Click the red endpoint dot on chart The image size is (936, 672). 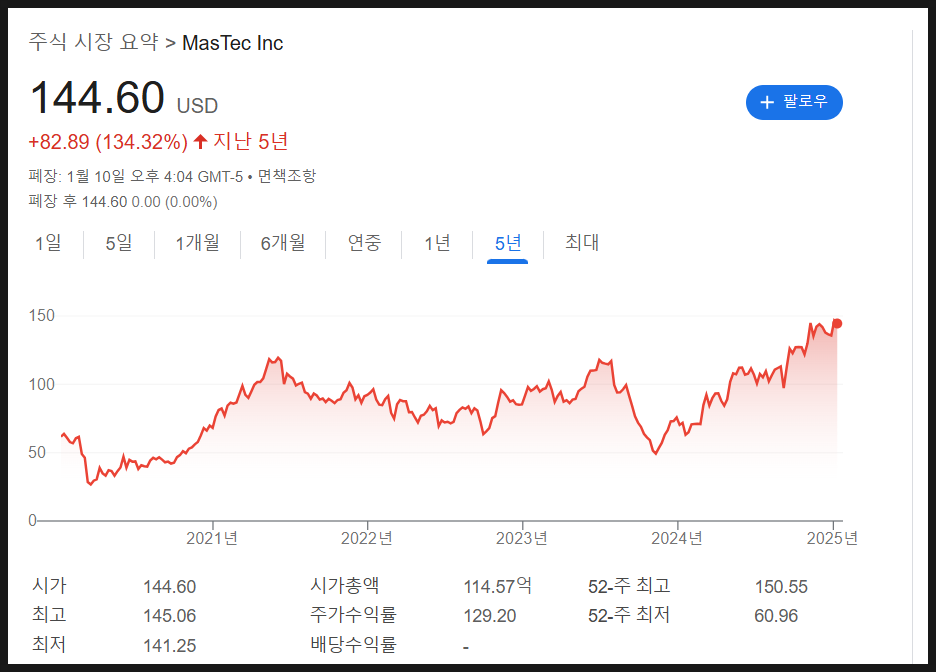pyautogui.click(x=837, y=323)
